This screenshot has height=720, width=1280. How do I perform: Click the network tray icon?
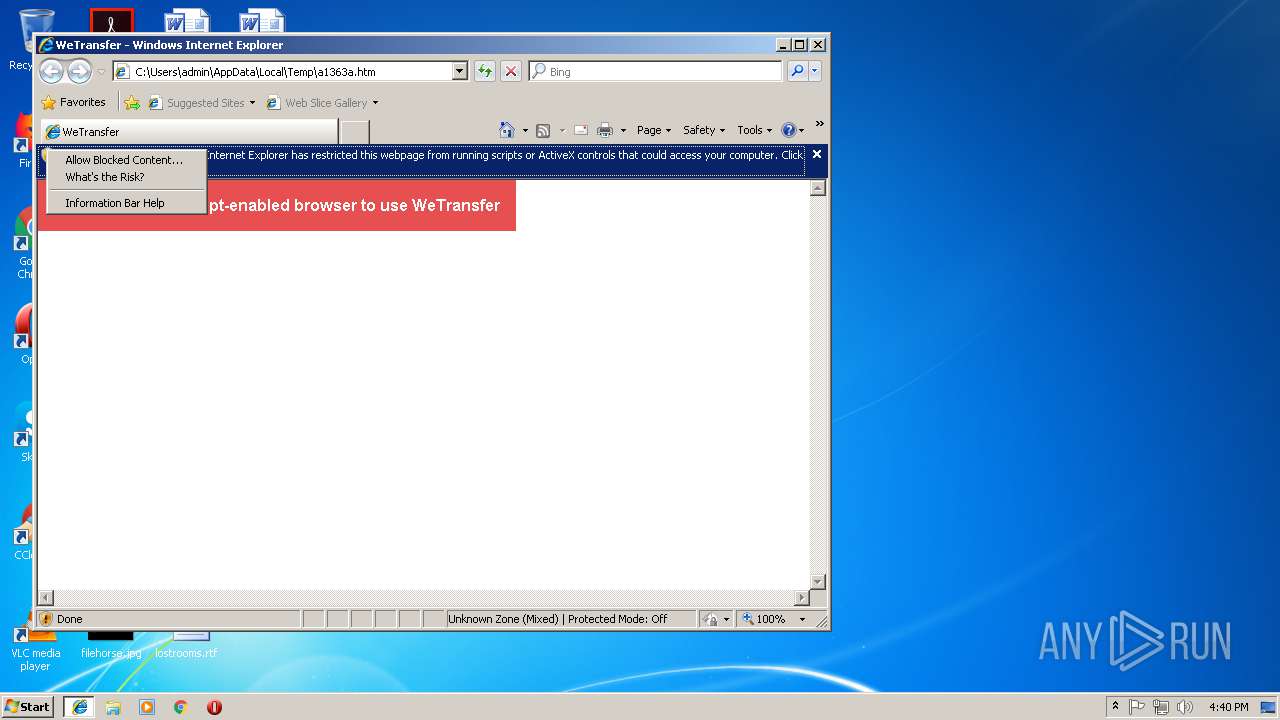(1161, 707)
